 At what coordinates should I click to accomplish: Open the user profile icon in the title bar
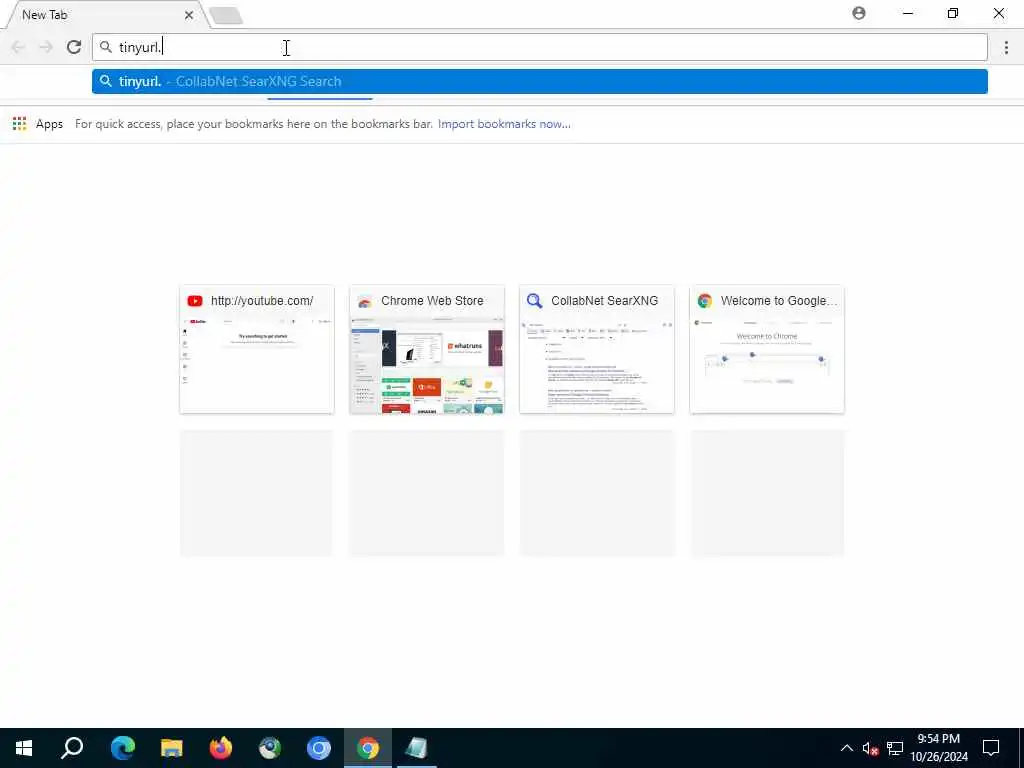859,13
